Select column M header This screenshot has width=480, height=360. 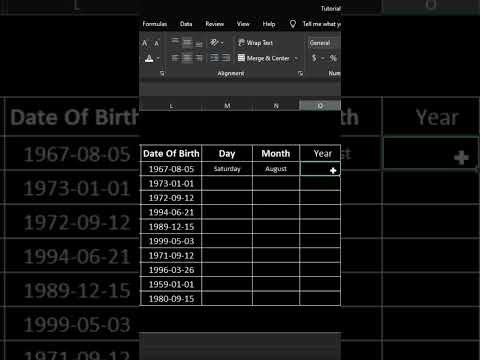[x=227, y=106]
